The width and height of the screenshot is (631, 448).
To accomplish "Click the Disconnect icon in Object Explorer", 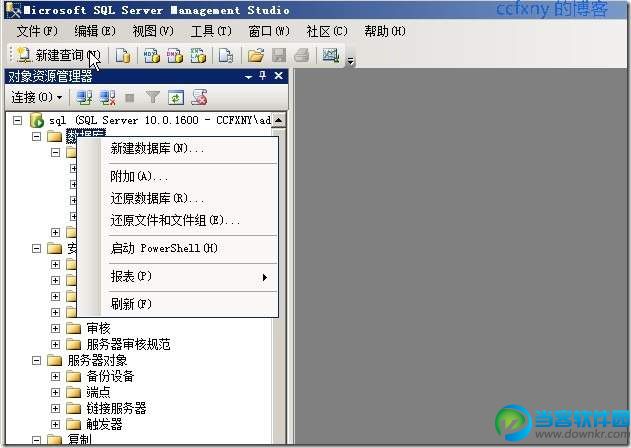I will [x=107, y=97].
